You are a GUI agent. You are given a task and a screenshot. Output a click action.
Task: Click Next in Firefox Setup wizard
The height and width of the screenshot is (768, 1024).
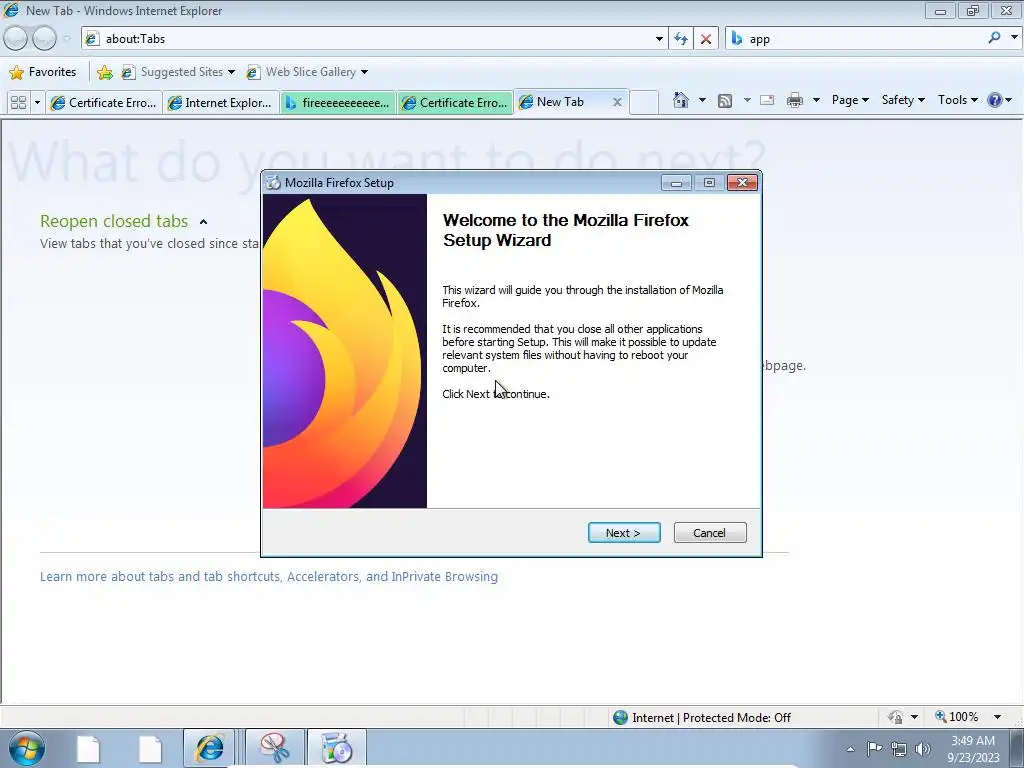pos(624,533)
